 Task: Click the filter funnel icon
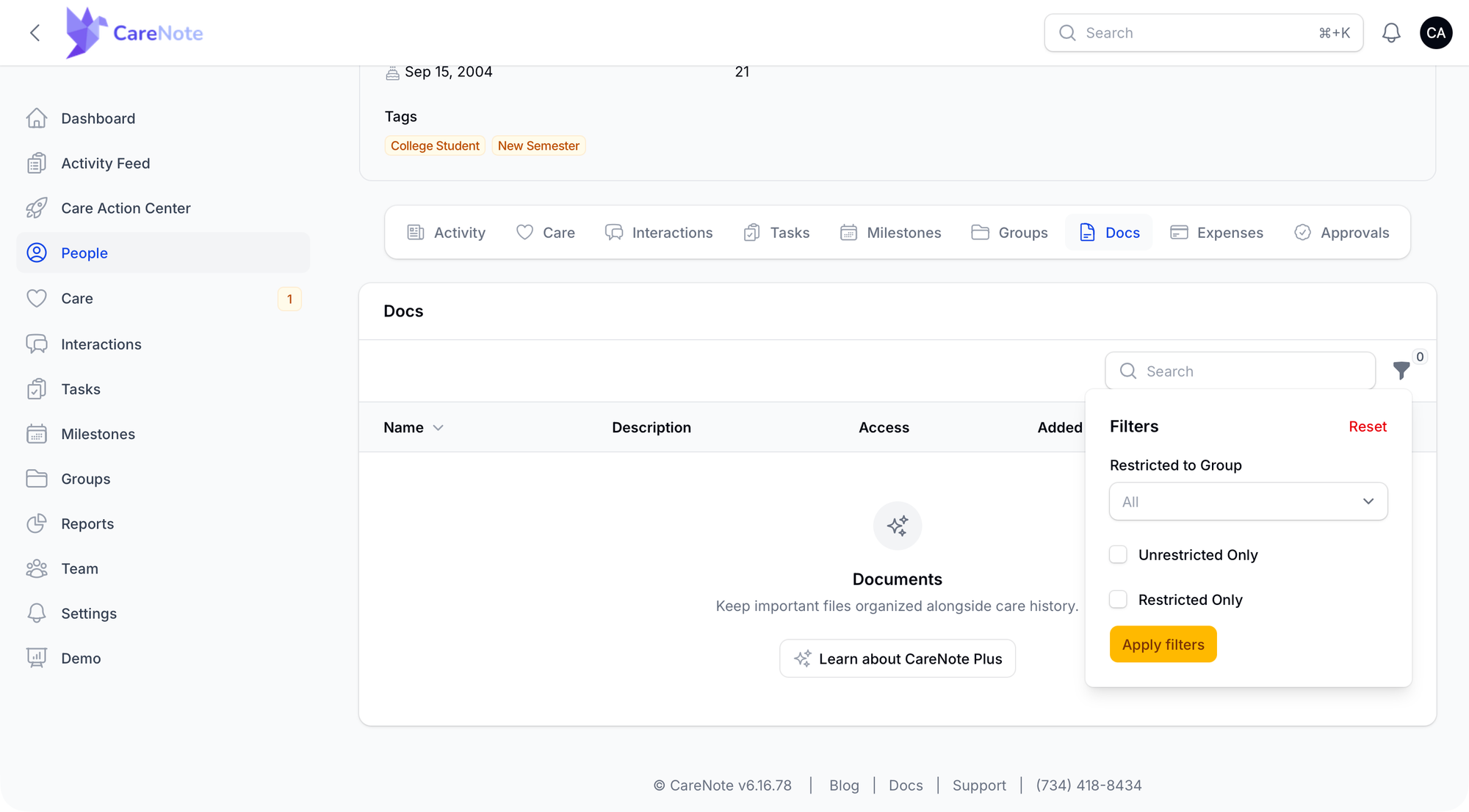[1401, 371]
